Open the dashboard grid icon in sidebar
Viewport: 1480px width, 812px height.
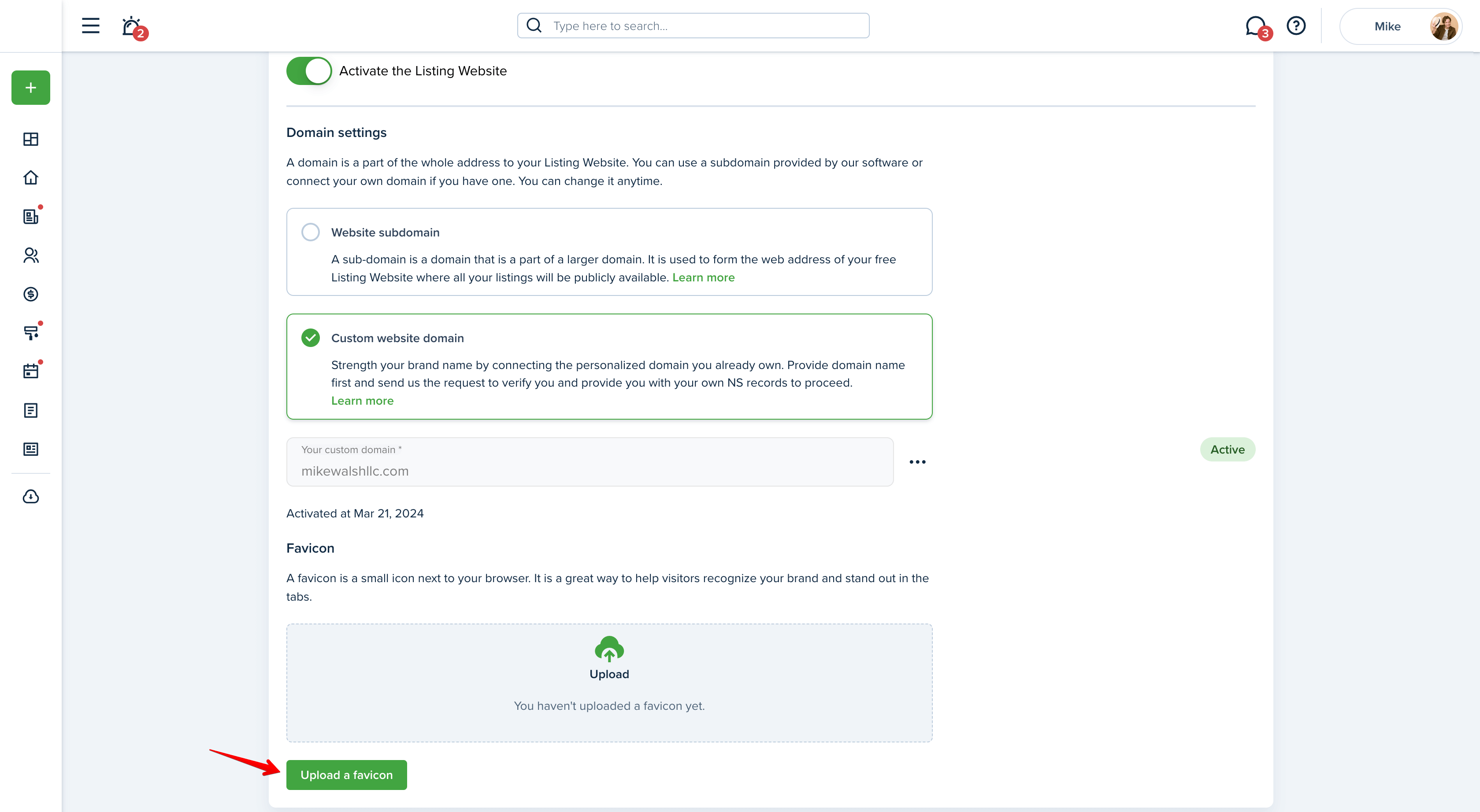(x=31, y=139)
